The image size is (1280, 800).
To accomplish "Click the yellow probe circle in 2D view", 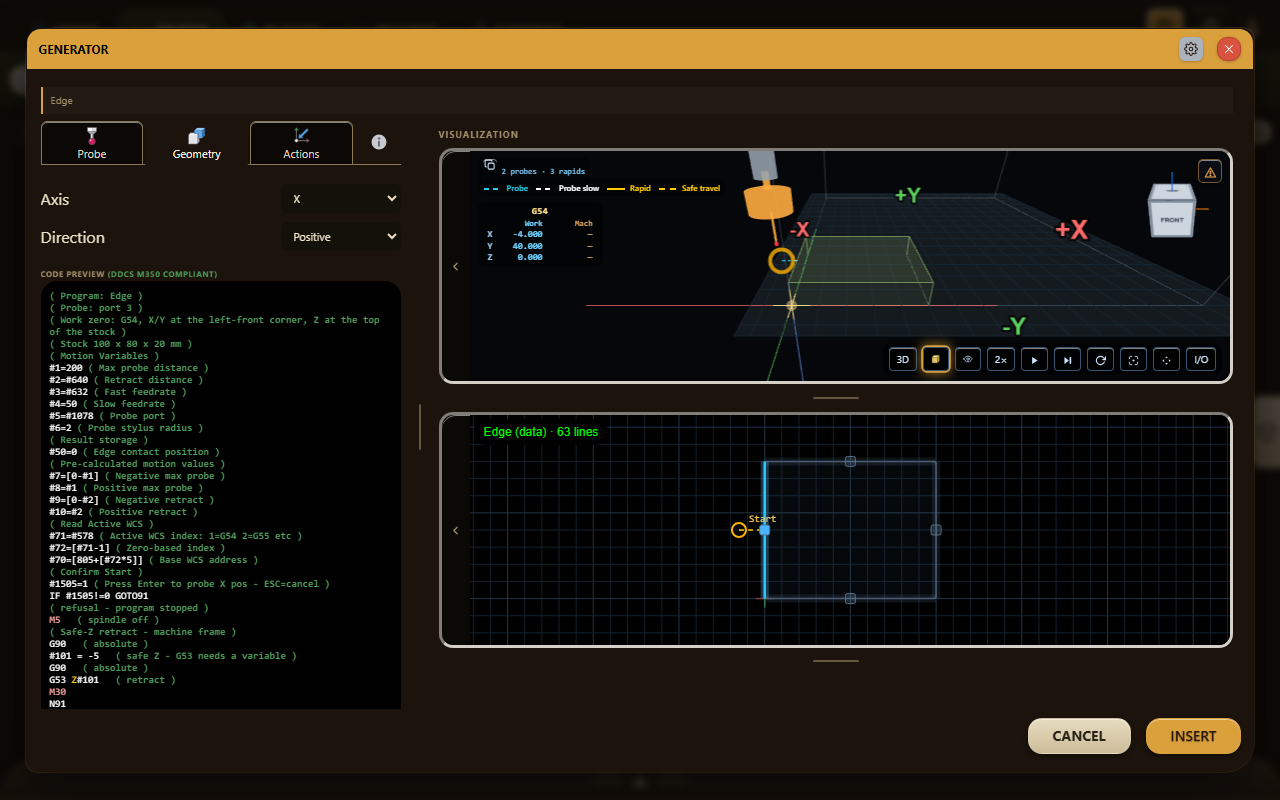I will point(739,530).
